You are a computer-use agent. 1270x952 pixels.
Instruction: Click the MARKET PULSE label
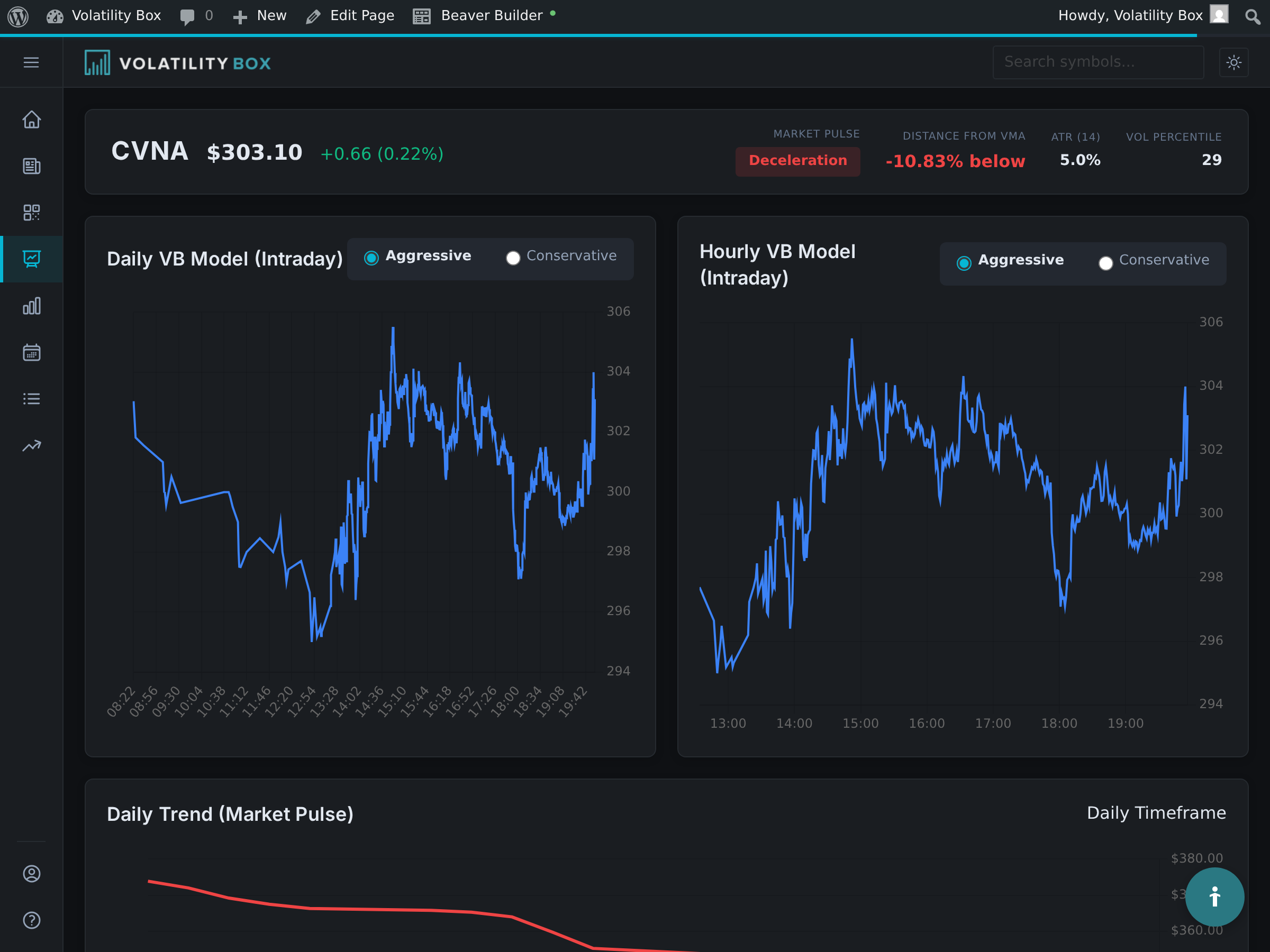tap(816, 134)
